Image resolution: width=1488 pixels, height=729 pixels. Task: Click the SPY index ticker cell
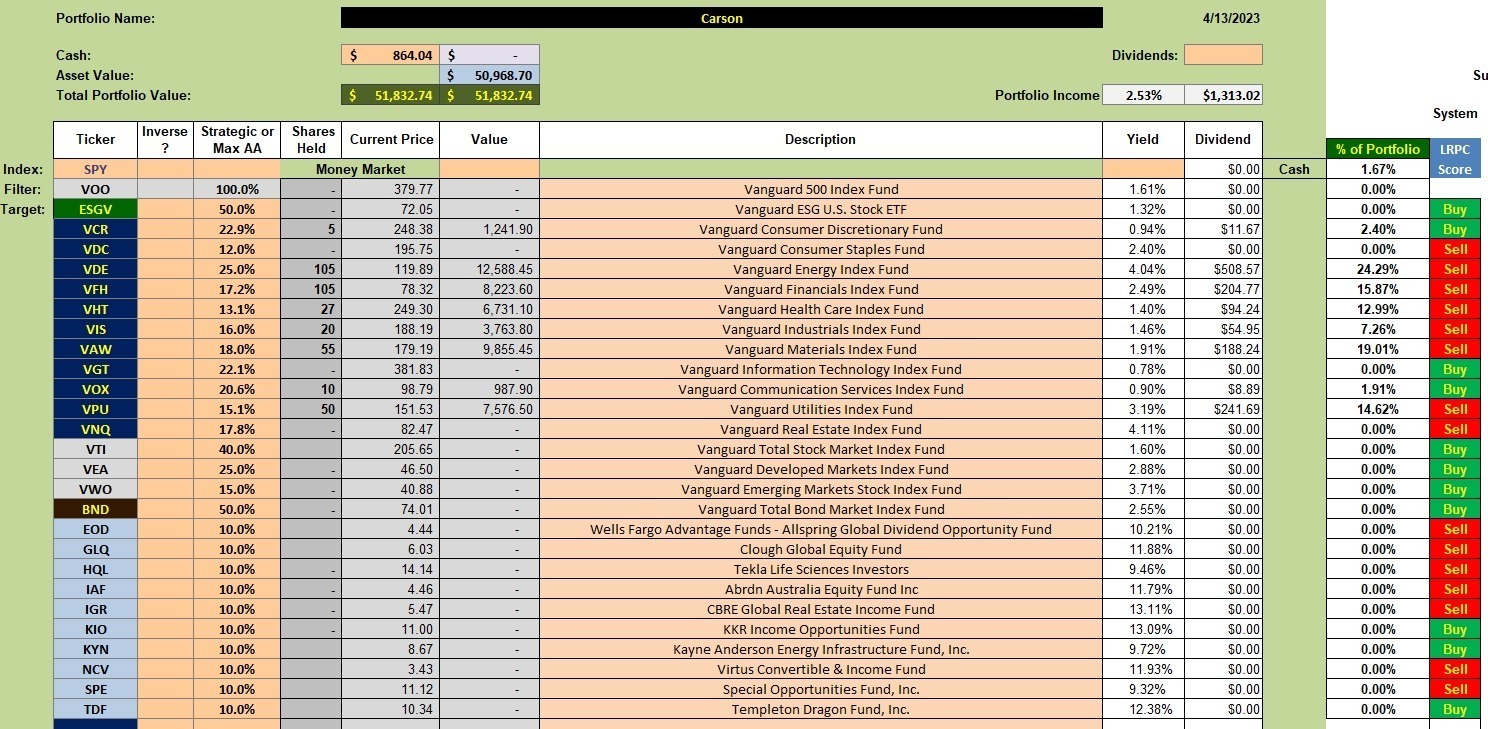(95, 169)
